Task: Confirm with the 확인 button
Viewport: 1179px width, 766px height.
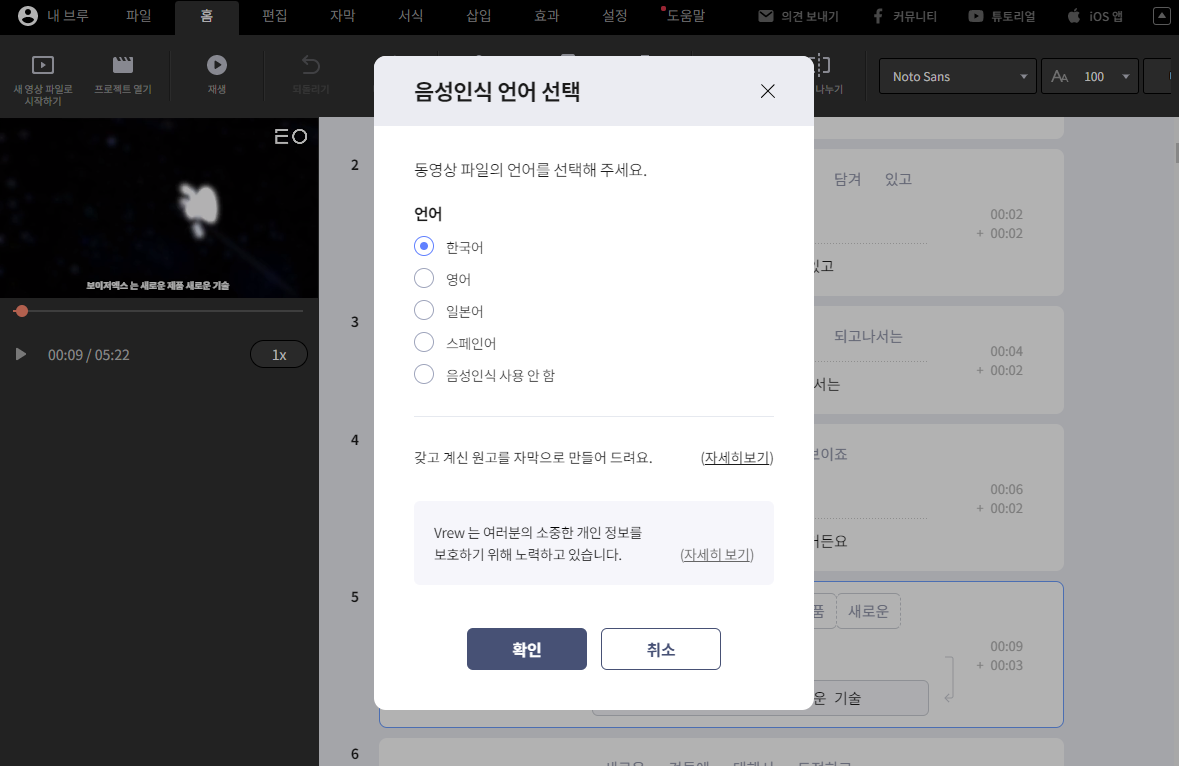Action: [x=526, y=649]
